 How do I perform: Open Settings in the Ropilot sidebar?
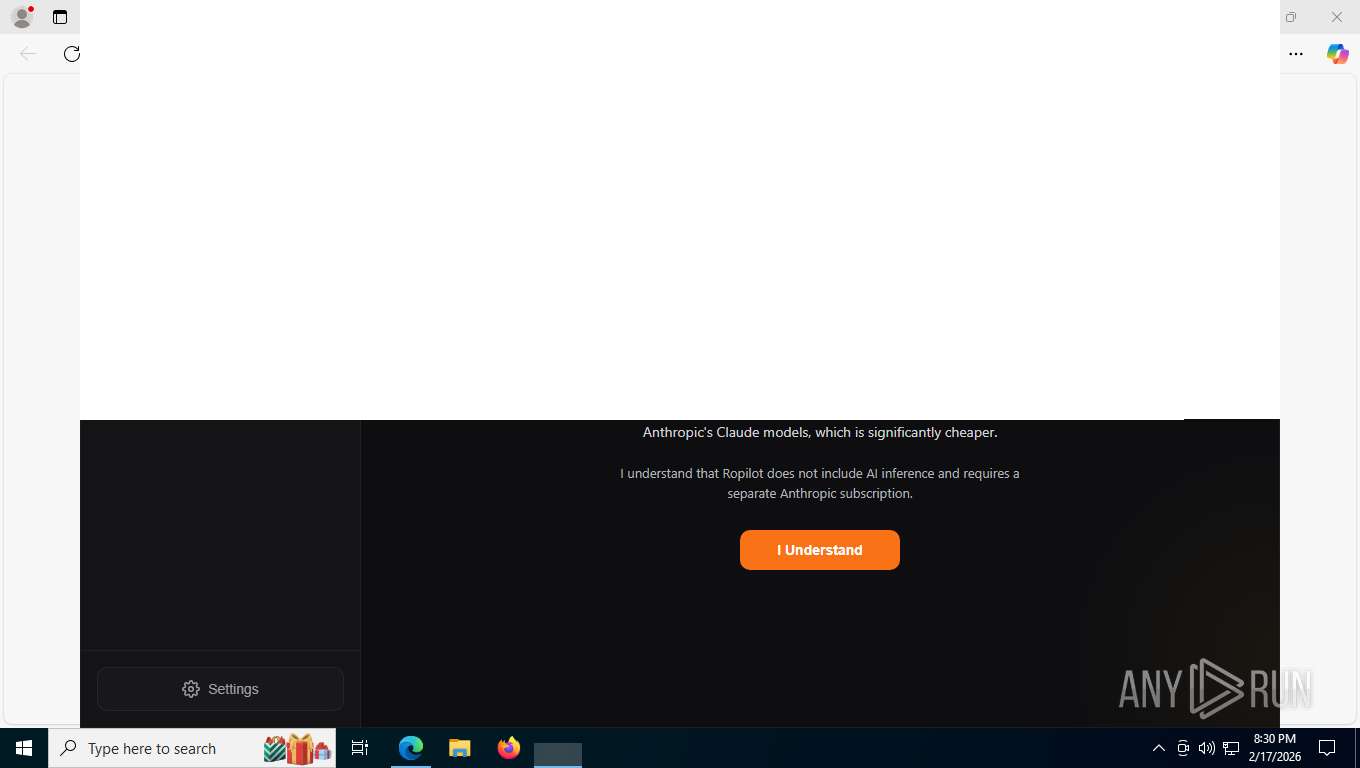[220, 689]
